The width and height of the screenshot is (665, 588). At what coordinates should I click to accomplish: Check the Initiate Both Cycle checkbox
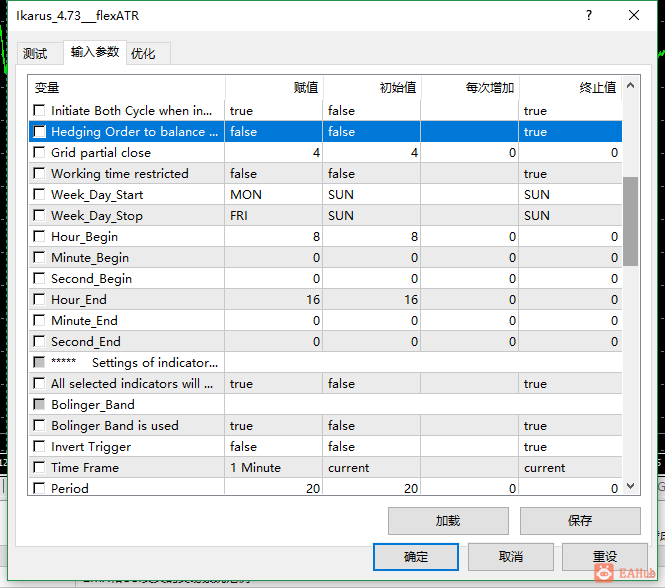coord(39,110)
